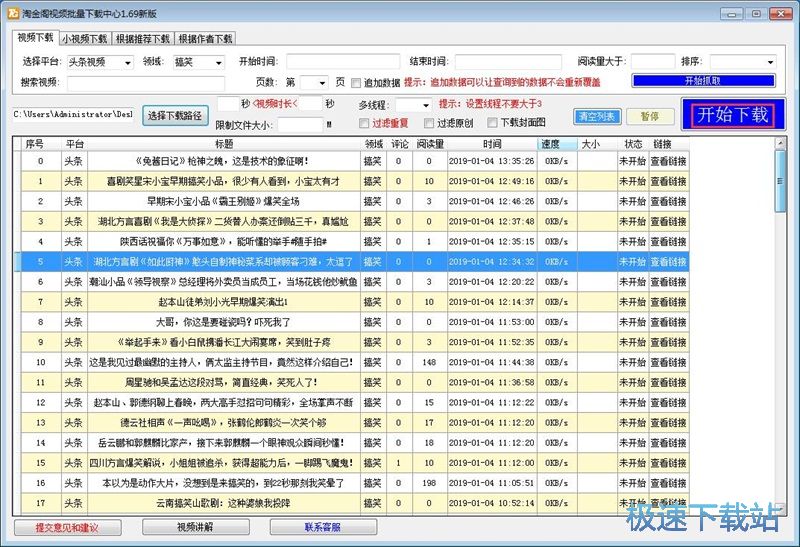Click the 限制文件大小 input field
The width and height of the screenshot is (800, 547).
click(301, 125)
